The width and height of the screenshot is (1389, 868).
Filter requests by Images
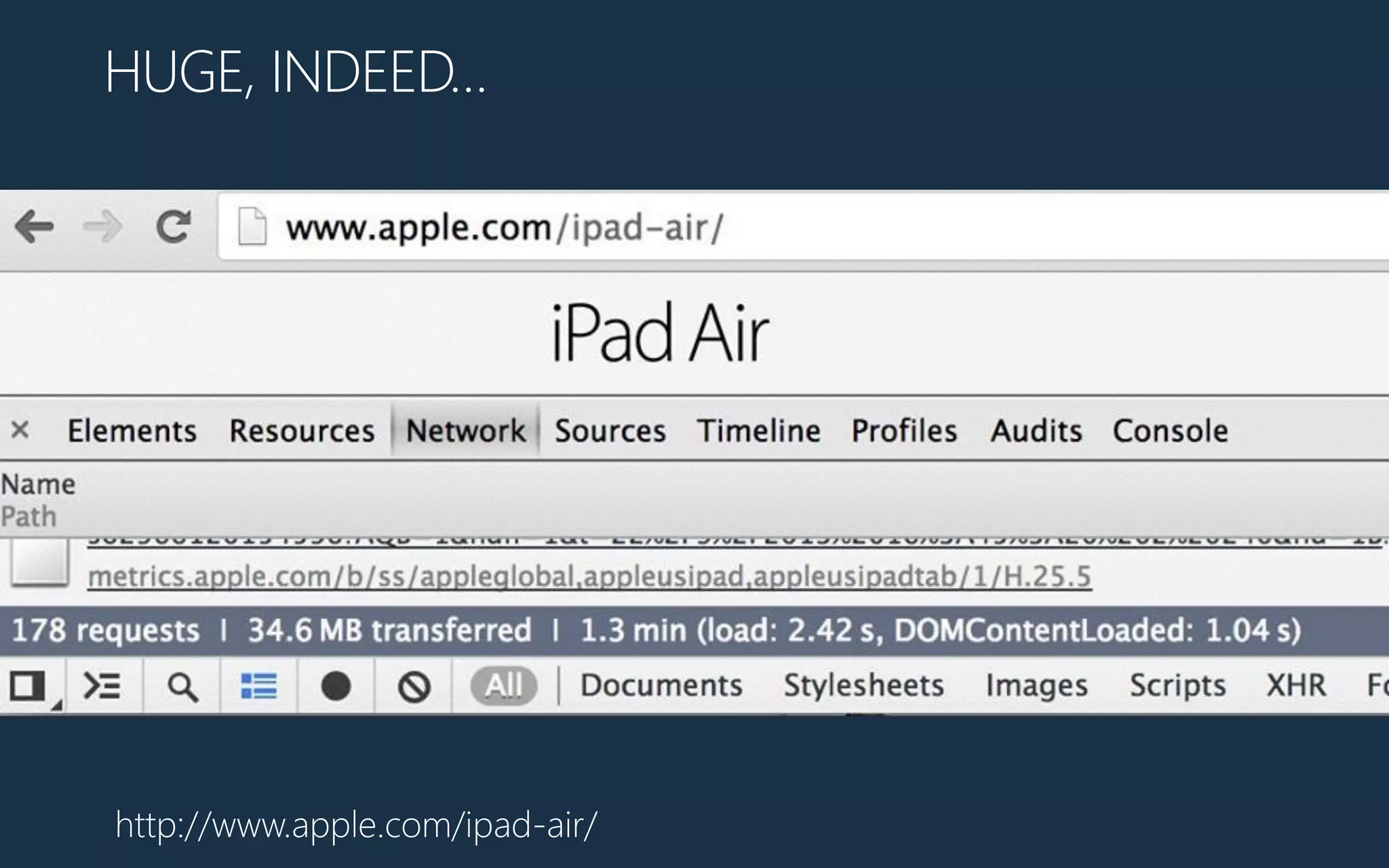click(x=1036, y=685)
